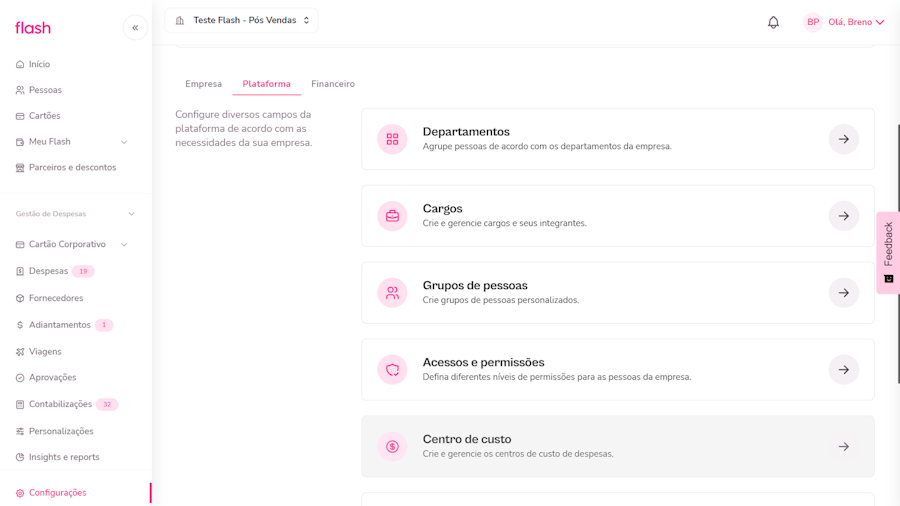Click the Configurações gear icon
Image resolution: width=900 pixels, height=506 pixels.
(x=20, y=493)
